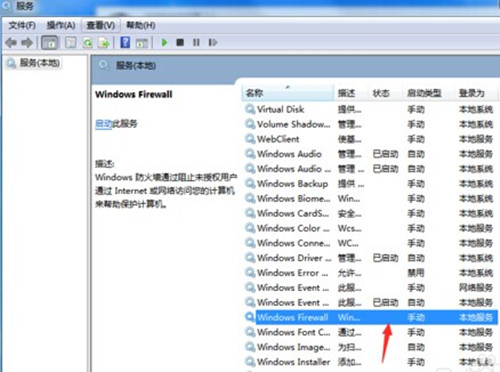Select the Windows Audio service row
500x372 pixels.
click(371, 154)
